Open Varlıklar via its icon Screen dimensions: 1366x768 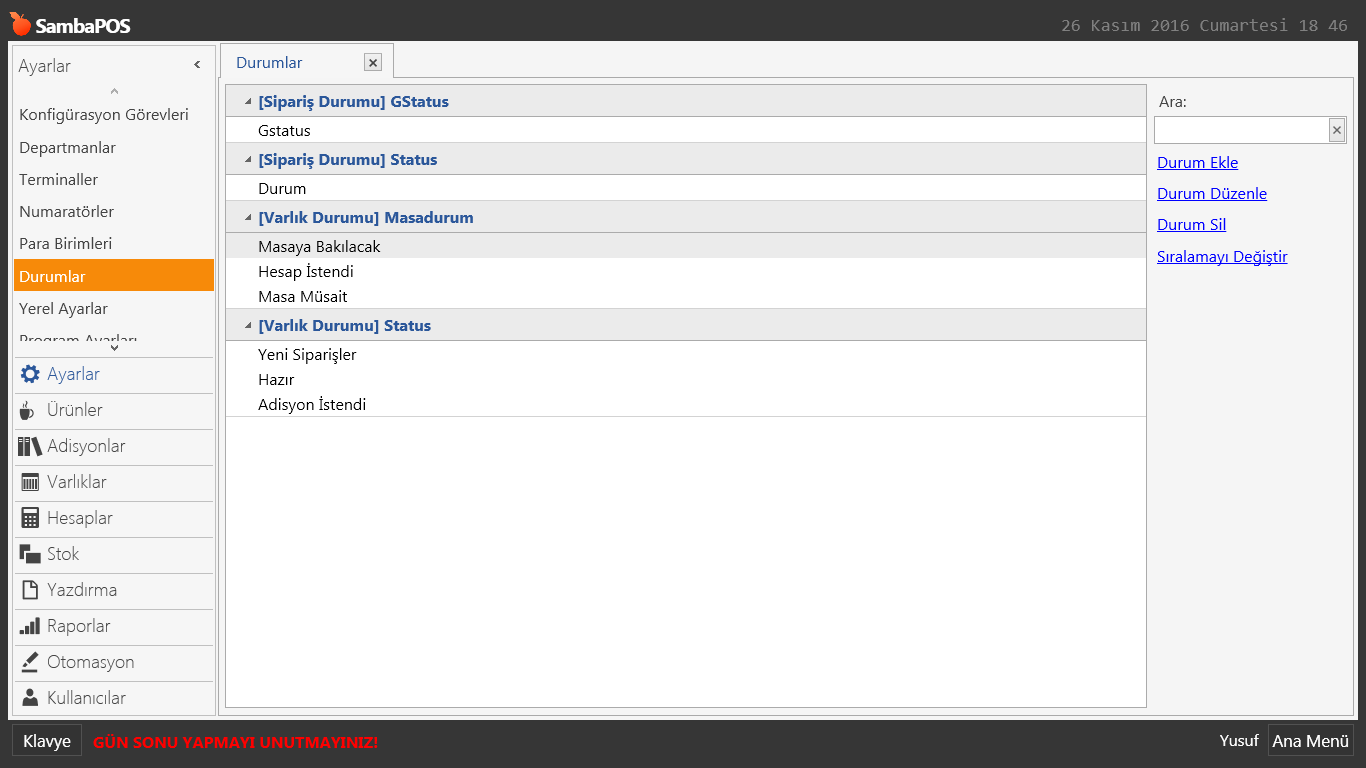30,482
